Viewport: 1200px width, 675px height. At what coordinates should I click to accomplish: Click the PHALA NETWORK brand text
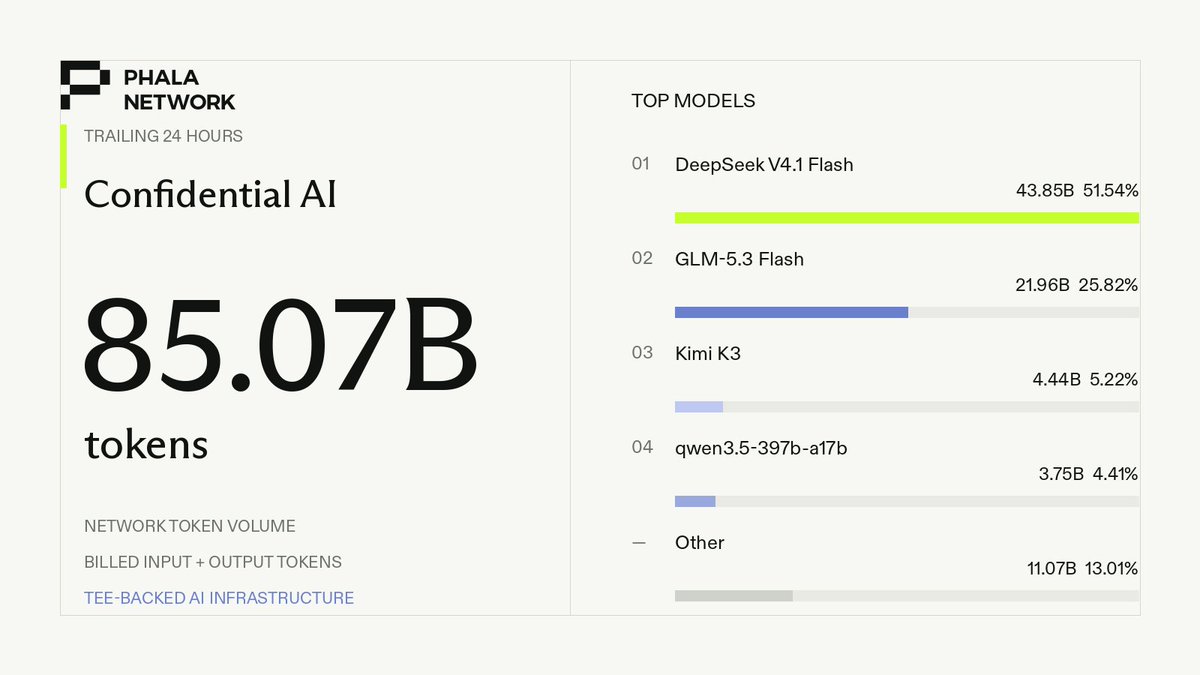180,89
